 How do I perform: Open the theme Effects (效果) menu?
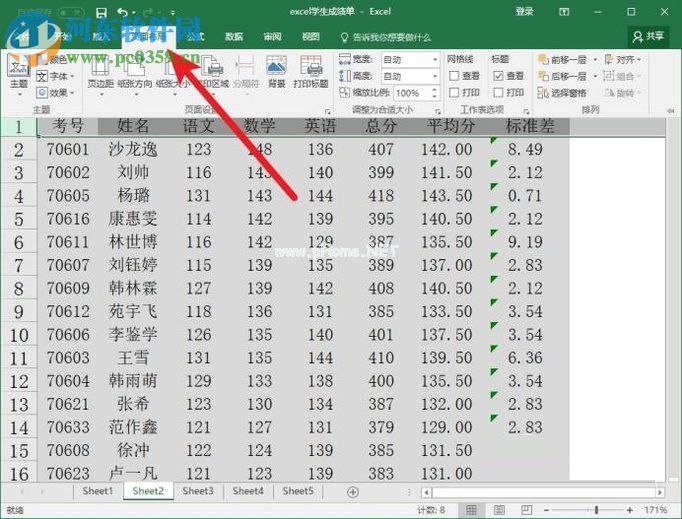[x=55, y=93]
